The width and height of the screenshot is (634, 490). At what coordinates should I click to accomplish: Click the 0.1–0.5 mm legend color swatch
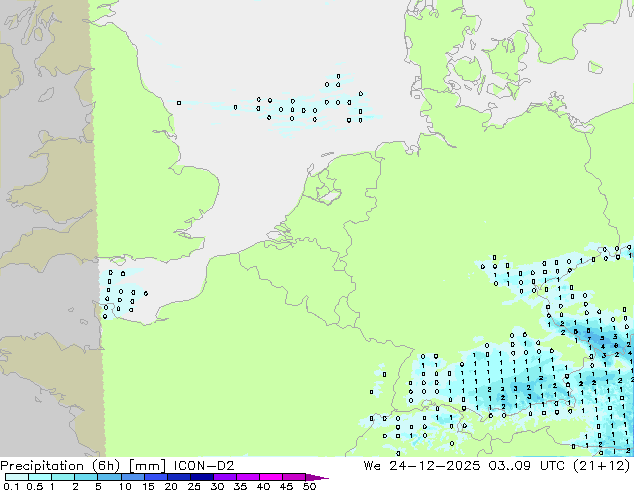(x=17, y=477)
